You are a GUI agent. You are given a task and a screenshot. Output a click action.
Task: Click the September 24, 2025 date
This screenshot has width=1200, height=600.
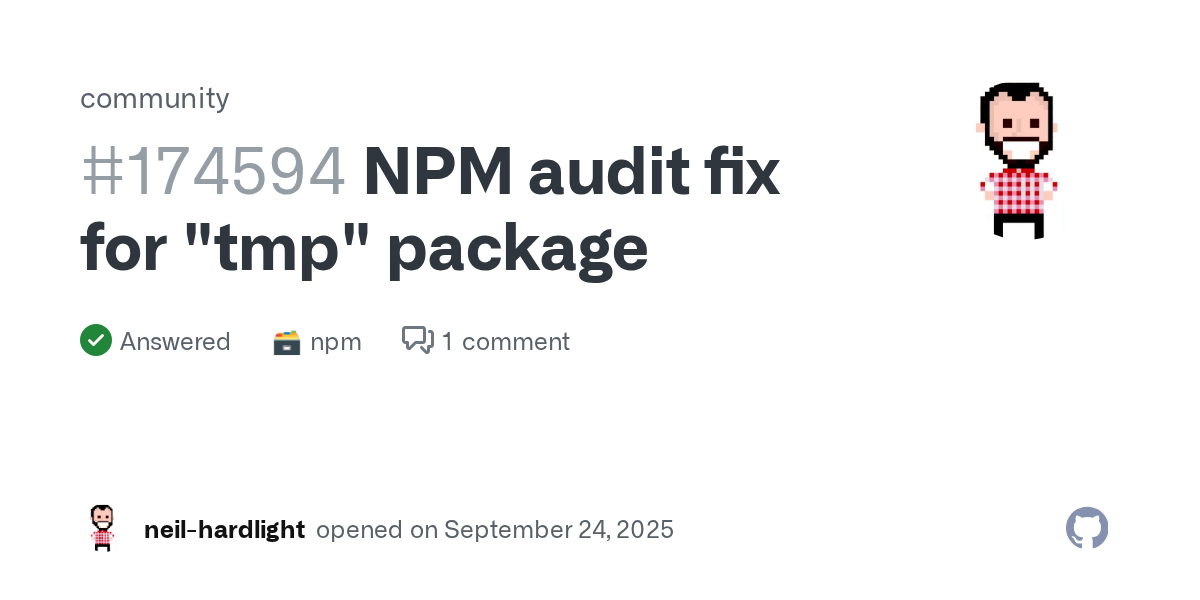pyautogui.click(x=559, y=530)
